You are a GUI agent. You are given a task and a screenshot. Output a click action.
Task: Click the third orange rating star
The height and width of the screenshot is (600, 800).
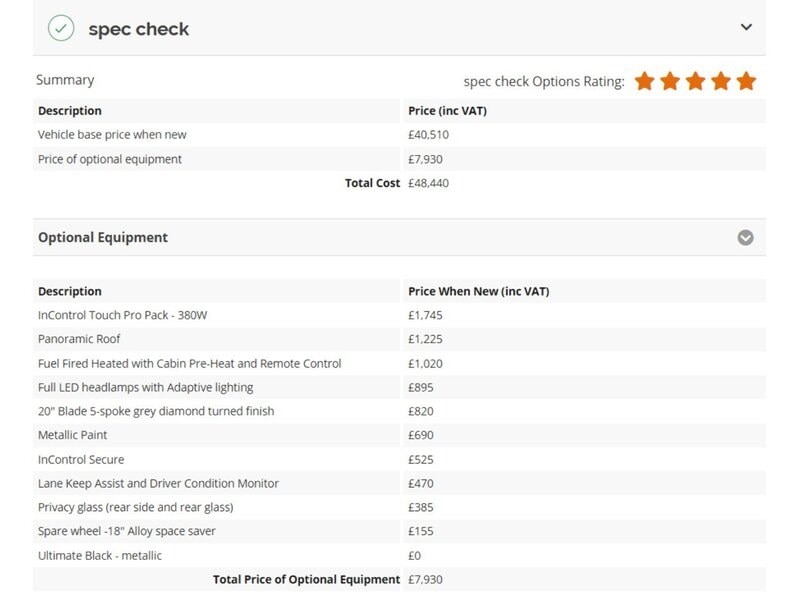coord(695,81)
